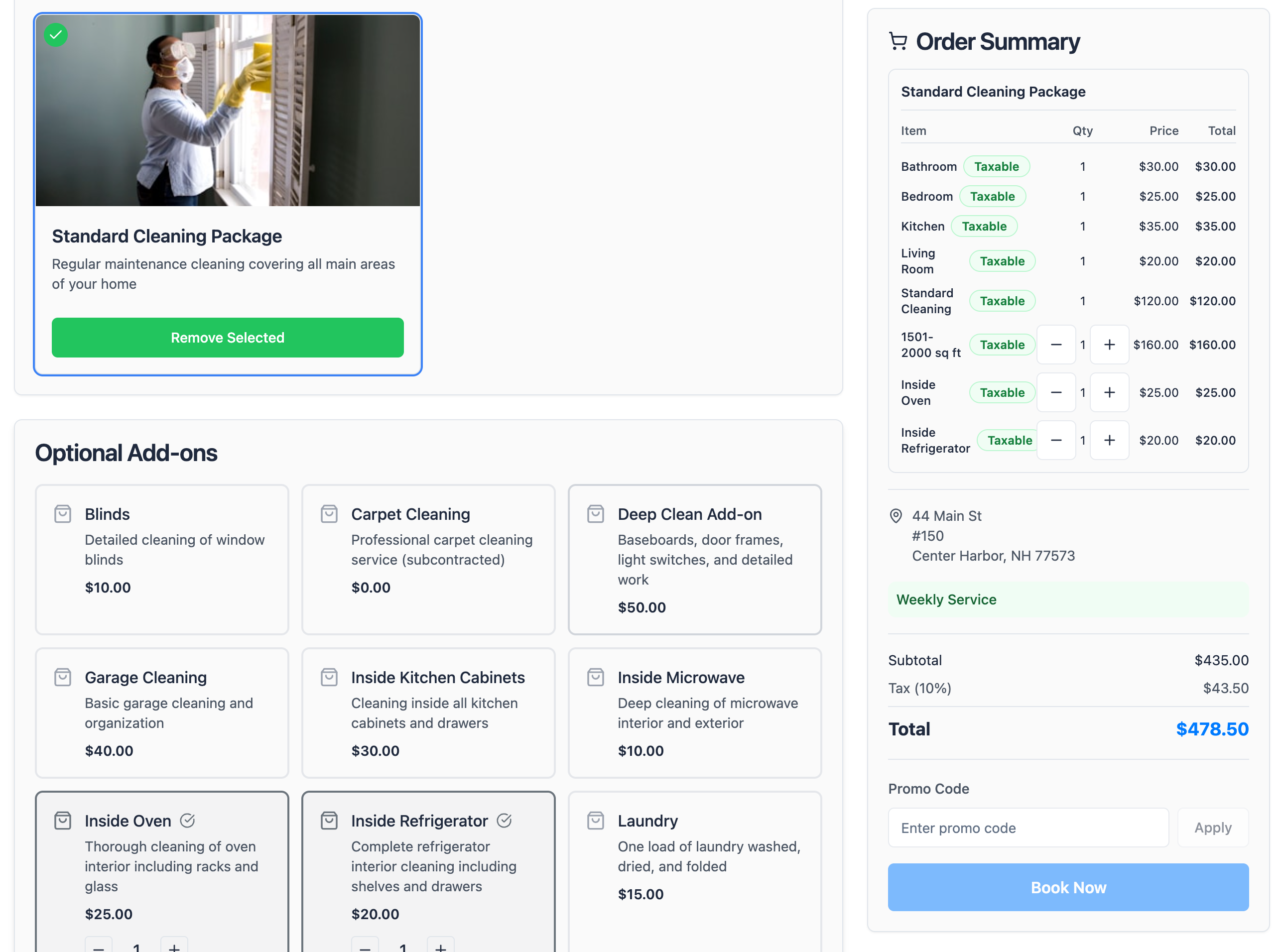Click the bag icon on Garage Cleaning
This screenshot has width=1283, height=952.
click(63, 677)
